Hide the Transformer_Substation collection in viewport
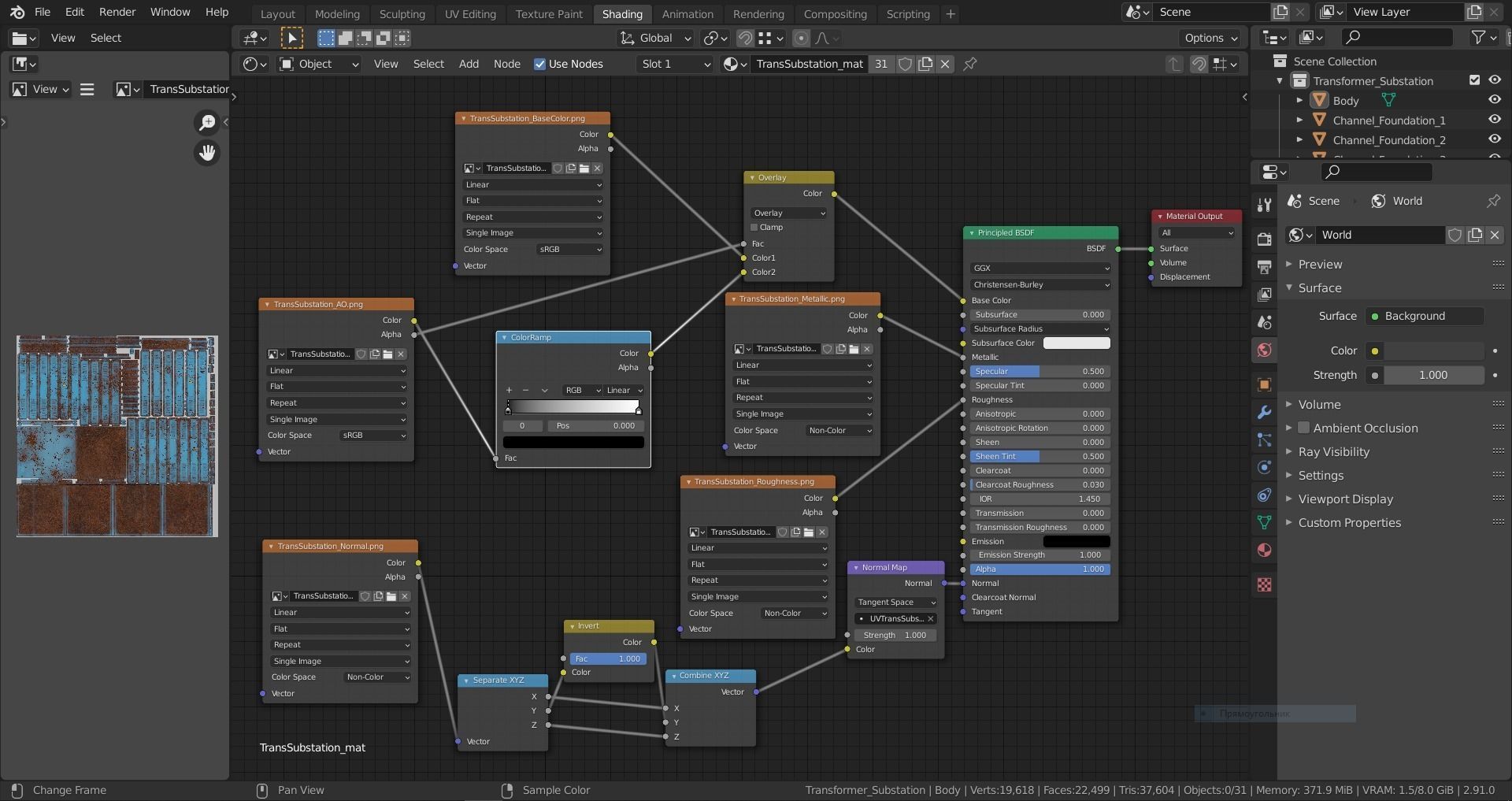The height and width of the screenshot is (801, 1512). click(x=1495, y=80)
